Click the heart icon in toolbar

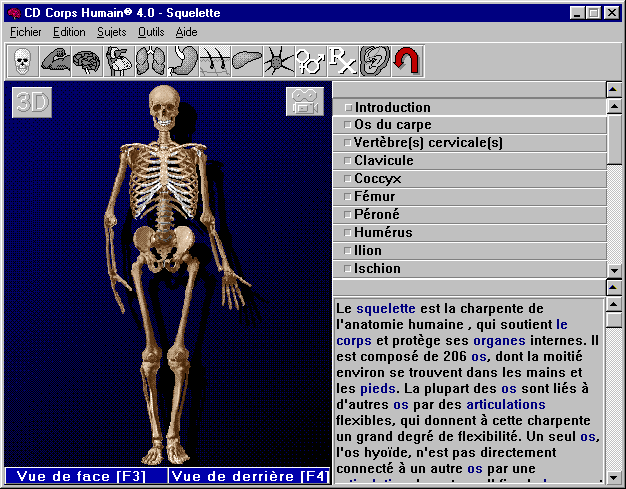click(x=118, y=61)
